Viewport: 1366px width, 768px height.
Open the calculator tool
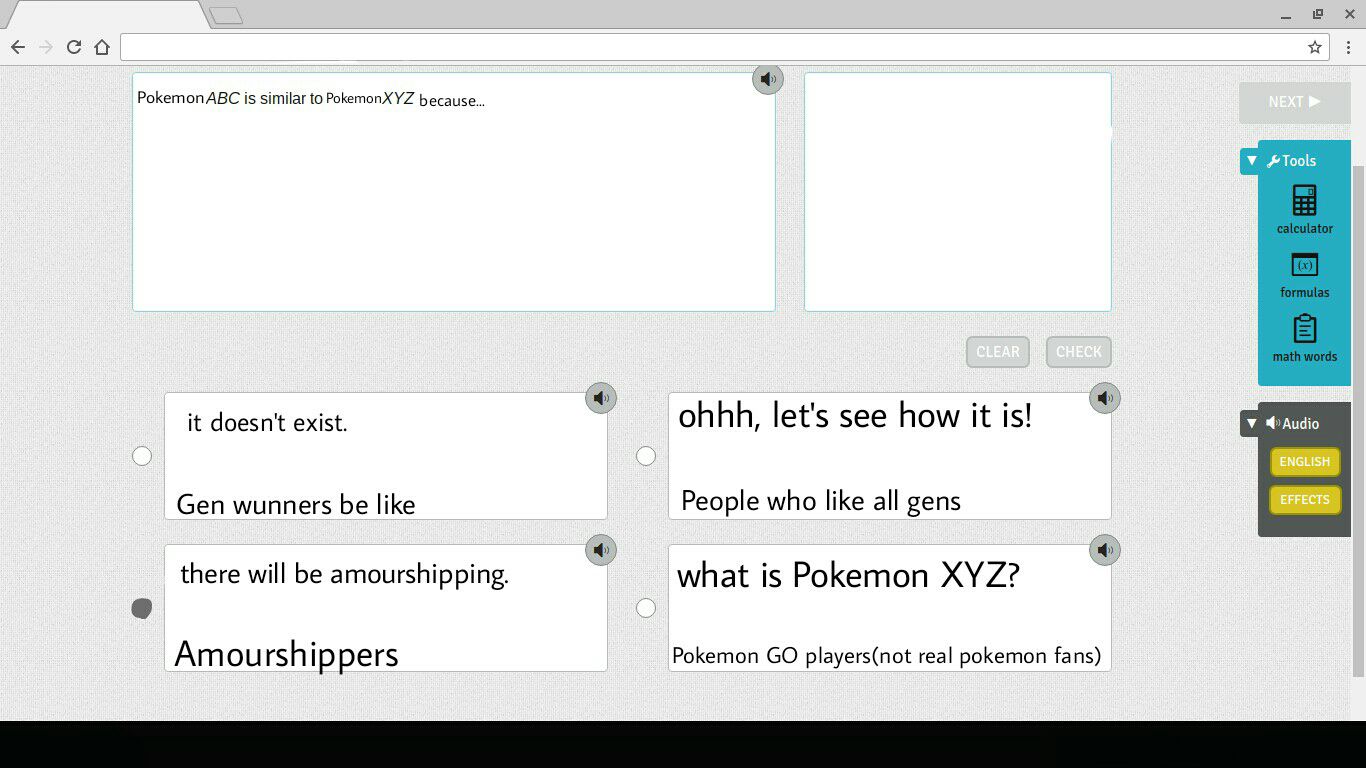(1305, 210)
